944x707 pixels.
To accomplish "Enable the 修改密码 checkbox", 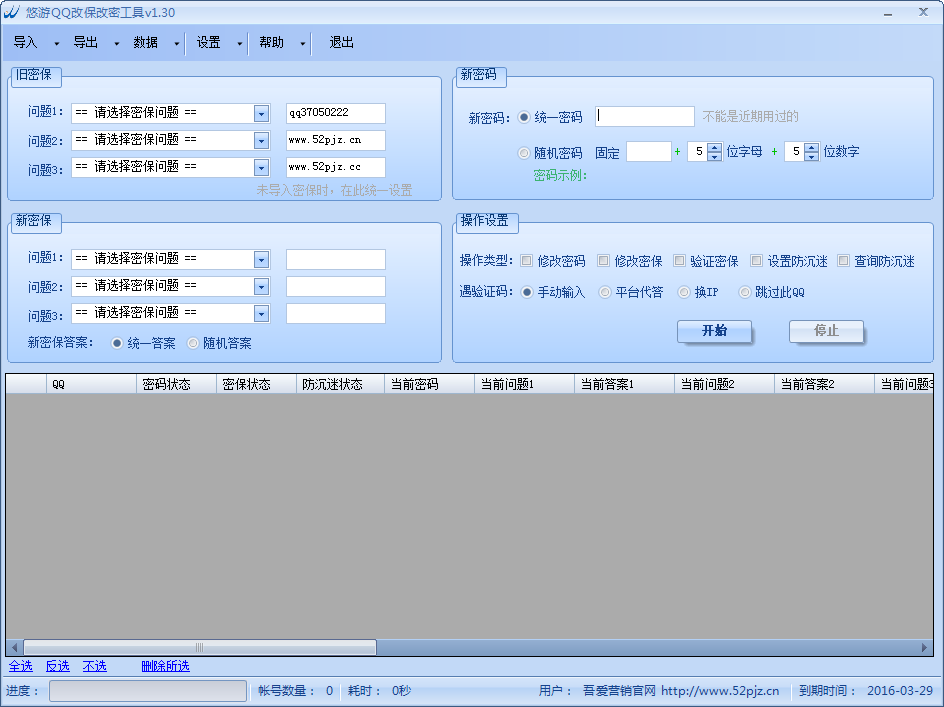I will click(x=526, y=261).
